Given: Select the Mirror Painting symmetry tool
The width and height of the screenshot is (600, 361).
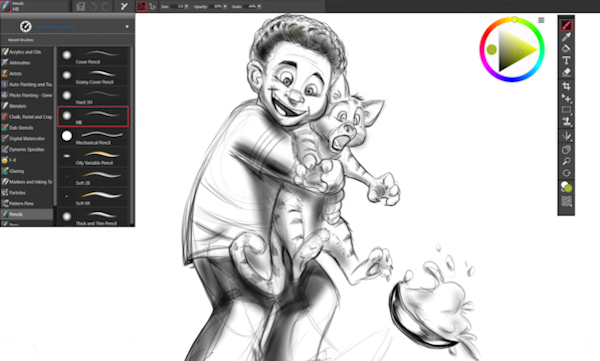Looking at the screenshot, I should click(x=566, y=136).
